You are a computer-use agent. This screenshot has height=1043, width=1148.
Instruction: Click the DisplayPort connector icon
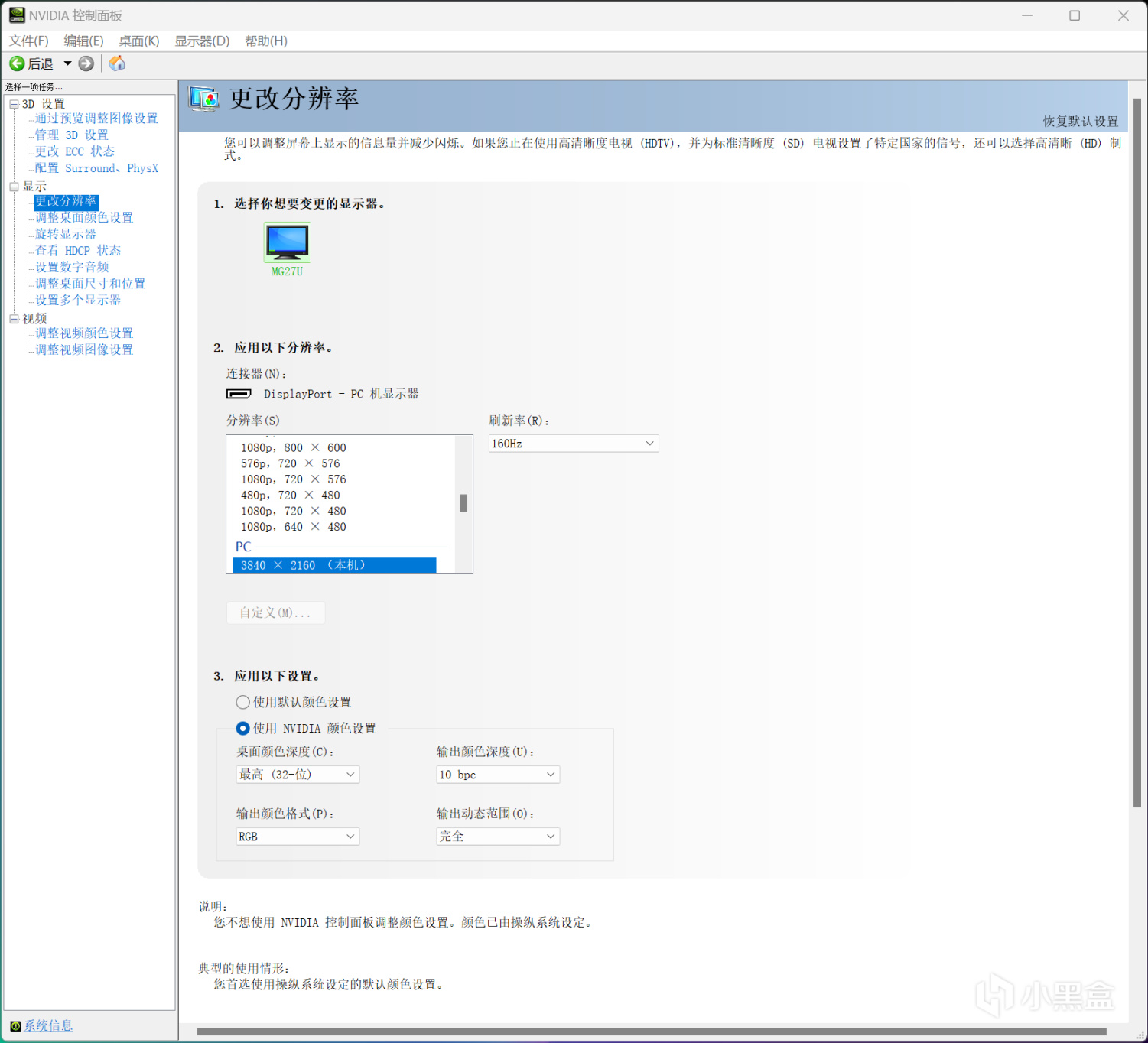tap(239, 394)
